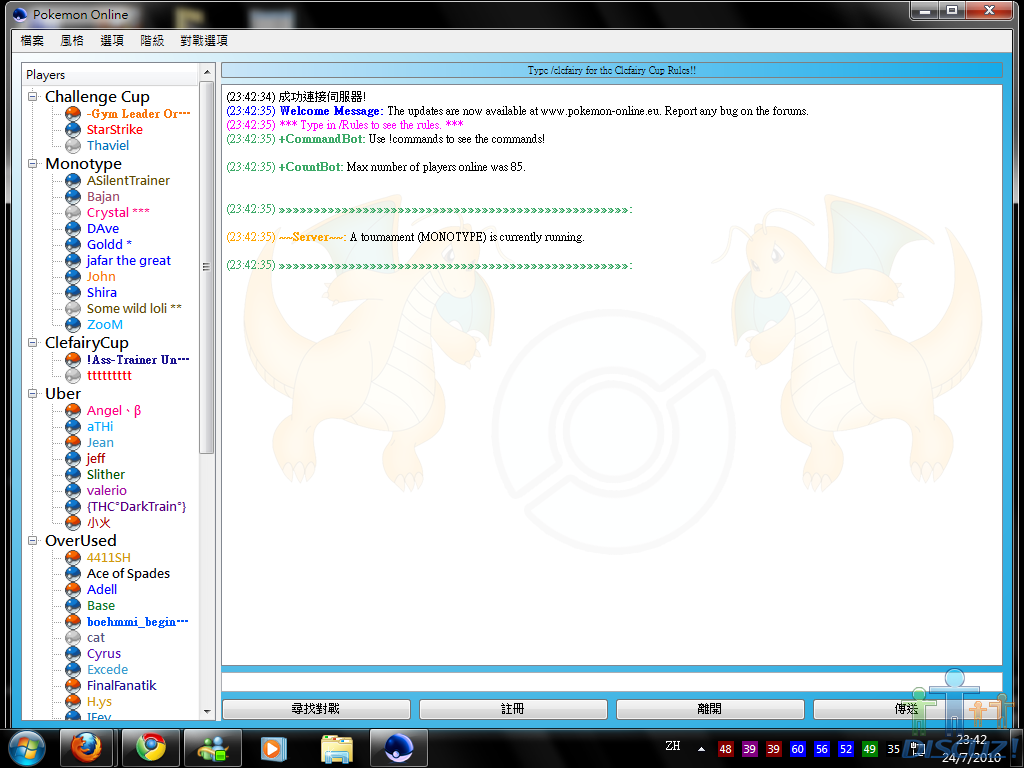The width and height of the screenshot is (1024, 768).
Task: Focus the chat message input field
Action: [611, 682]
